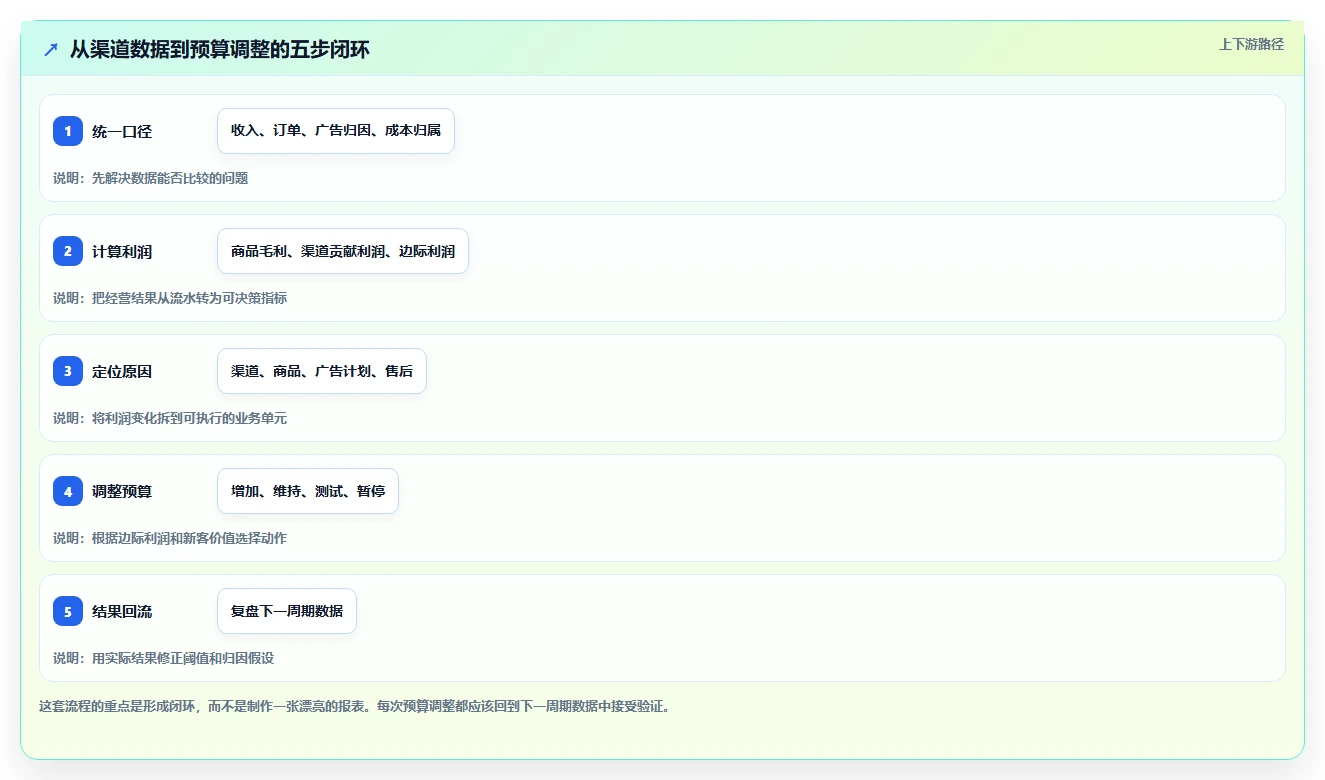The image size is (1325, 780).
Task: Click the note 先解决数据能否比较的问题
Action: (x=170, y=178)
